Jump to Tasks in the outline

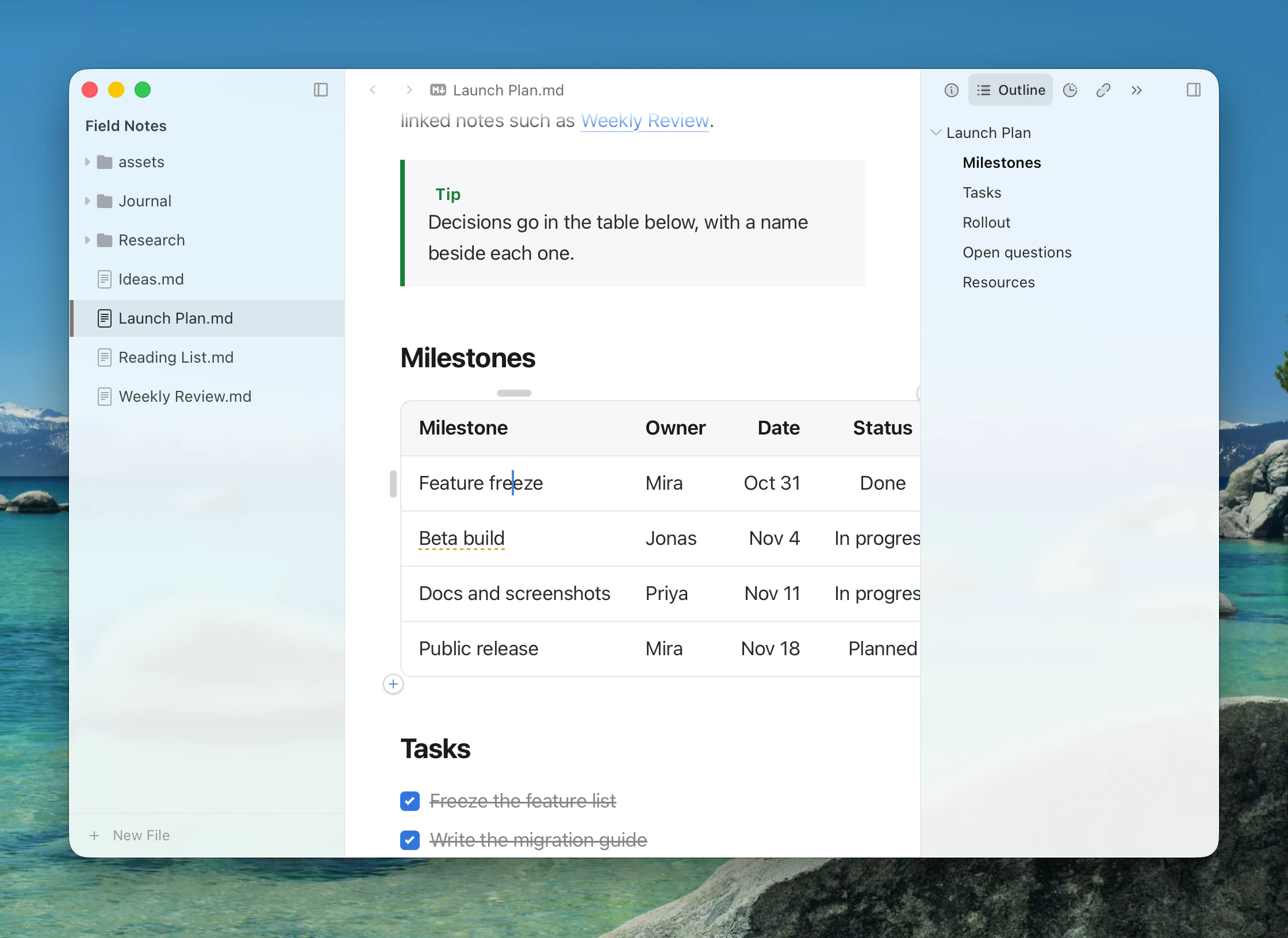click(x=982, y=193)
